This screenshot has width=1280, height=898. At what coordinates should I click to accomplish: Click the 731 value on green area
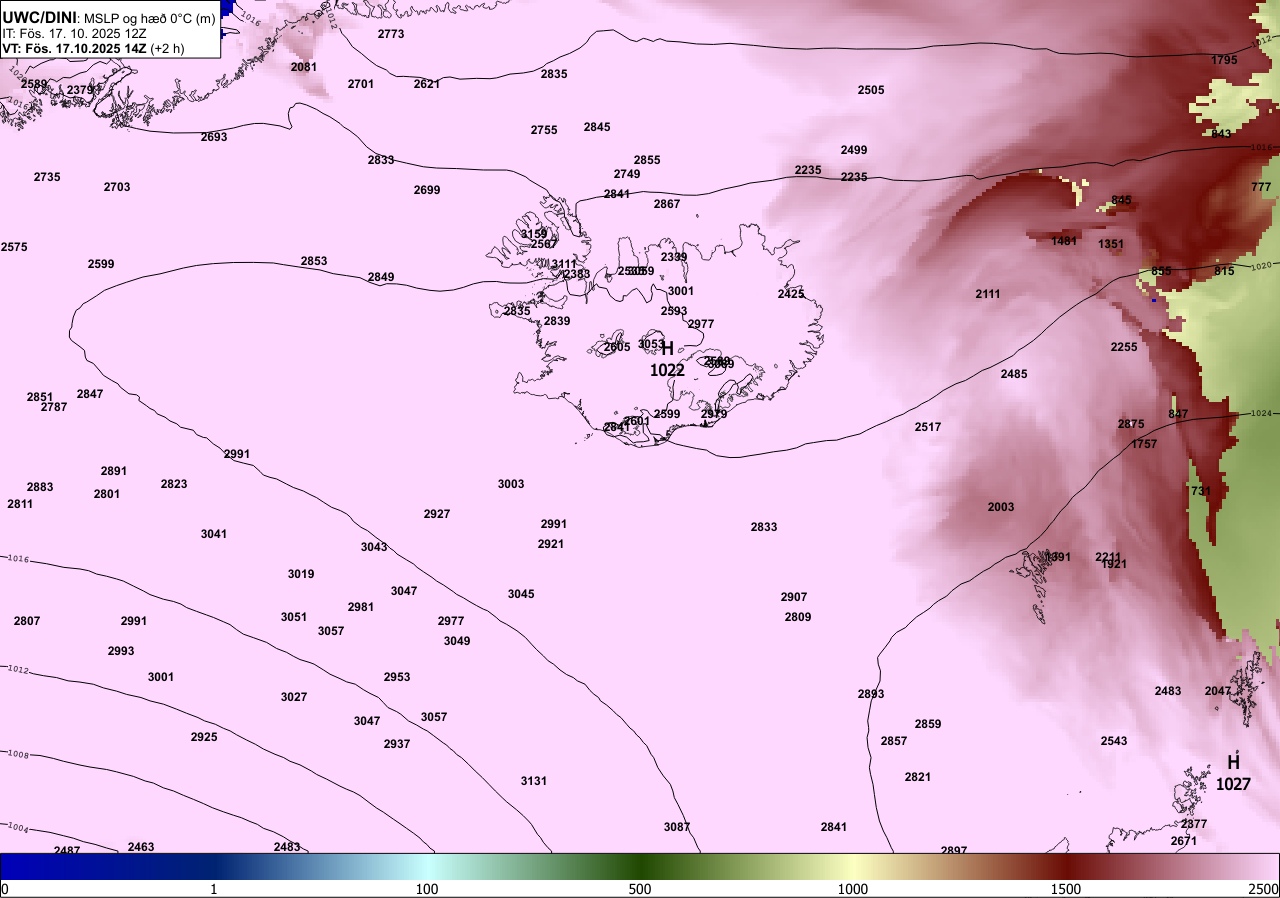1201,491
